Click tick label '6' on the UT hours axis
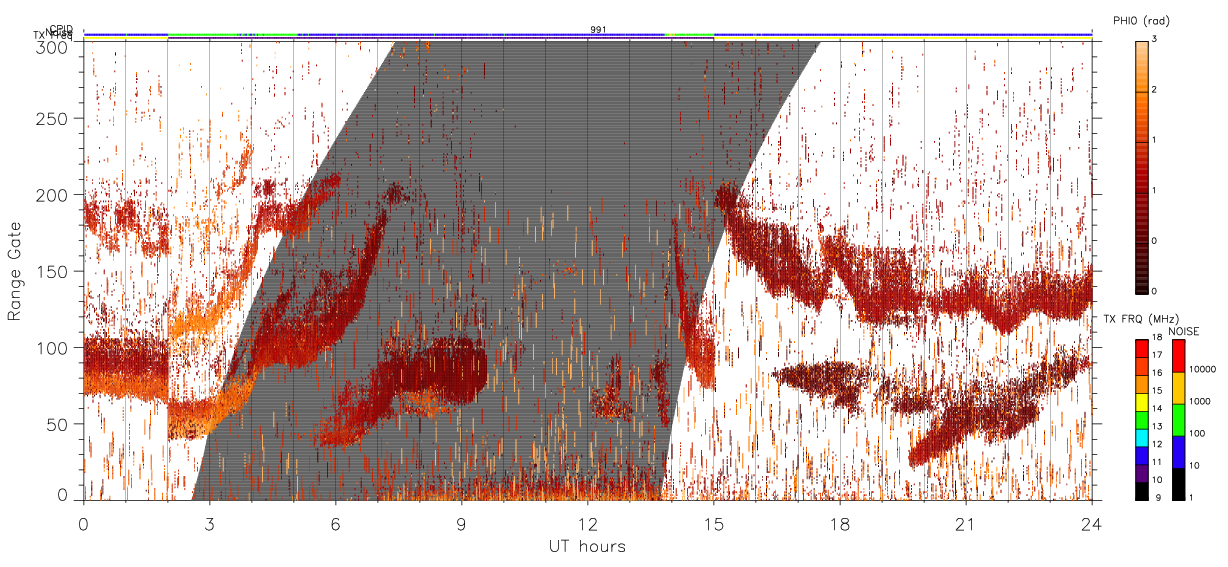This screenshot has width=1228, height=567. [335, 523]
